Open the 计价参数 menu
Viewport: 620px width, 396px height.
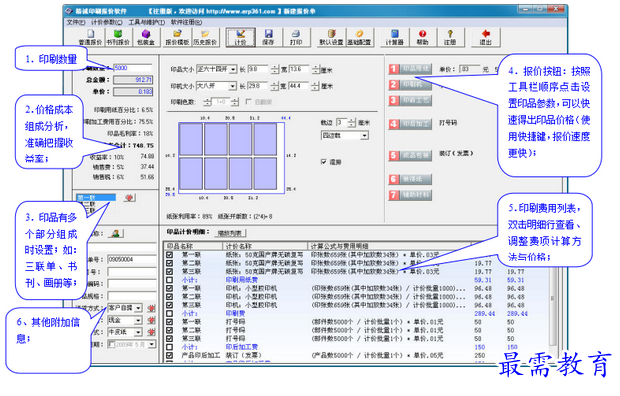click(107, 22)
